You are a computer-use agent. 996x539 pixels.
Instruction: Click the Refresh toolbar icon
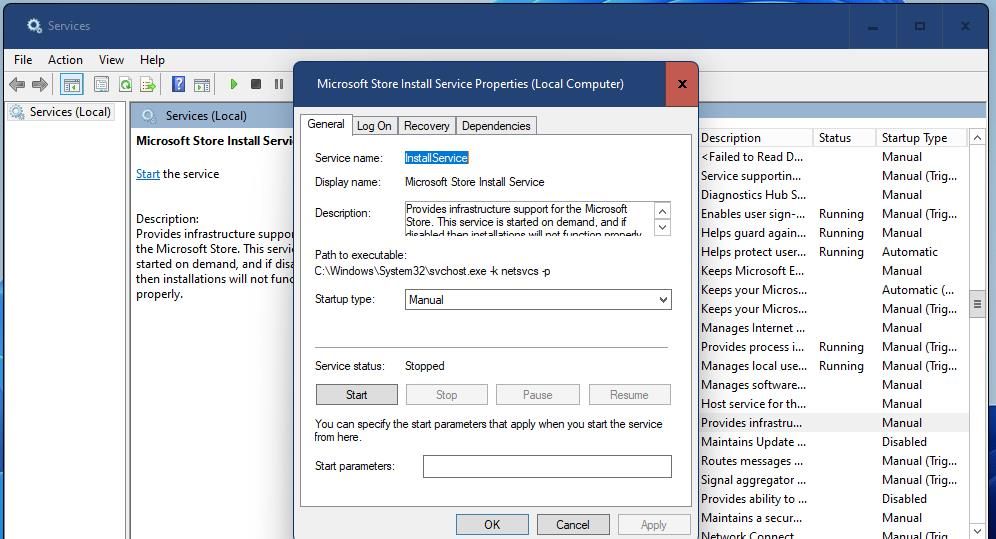click(125, 84)
